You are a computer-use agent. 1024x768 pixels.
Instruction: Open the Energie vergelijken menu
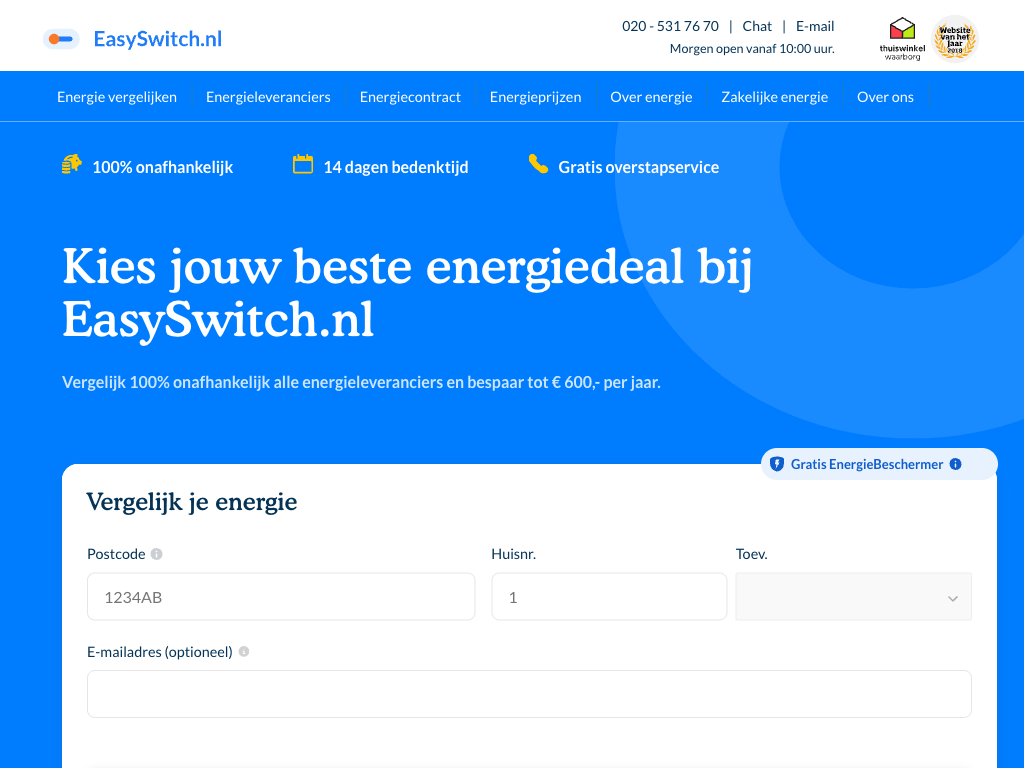point(117,97)
